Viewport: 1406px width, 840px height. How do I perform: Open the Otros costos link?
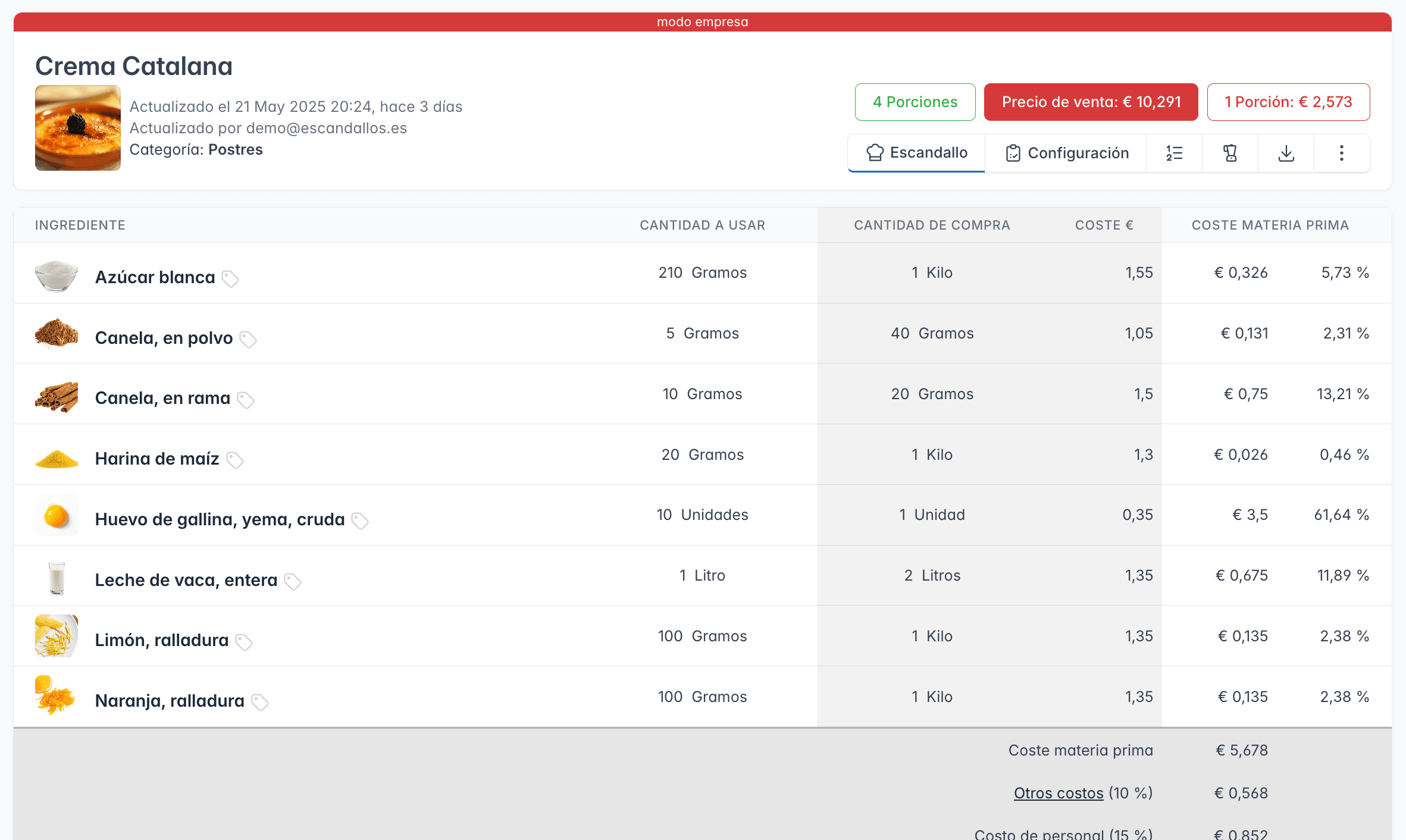pos(1059,793)
